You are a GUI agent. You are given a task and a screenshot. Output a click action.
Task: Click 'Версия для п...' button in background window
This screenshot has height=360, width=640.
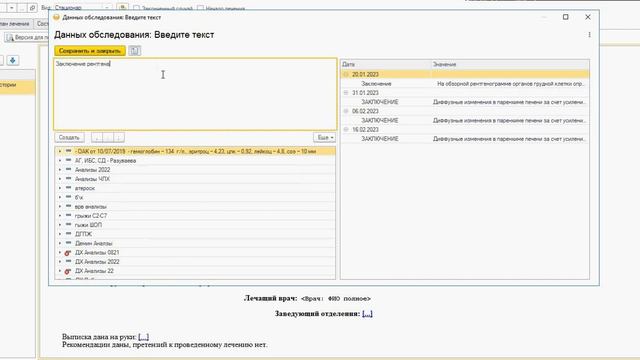coord(27,38)
